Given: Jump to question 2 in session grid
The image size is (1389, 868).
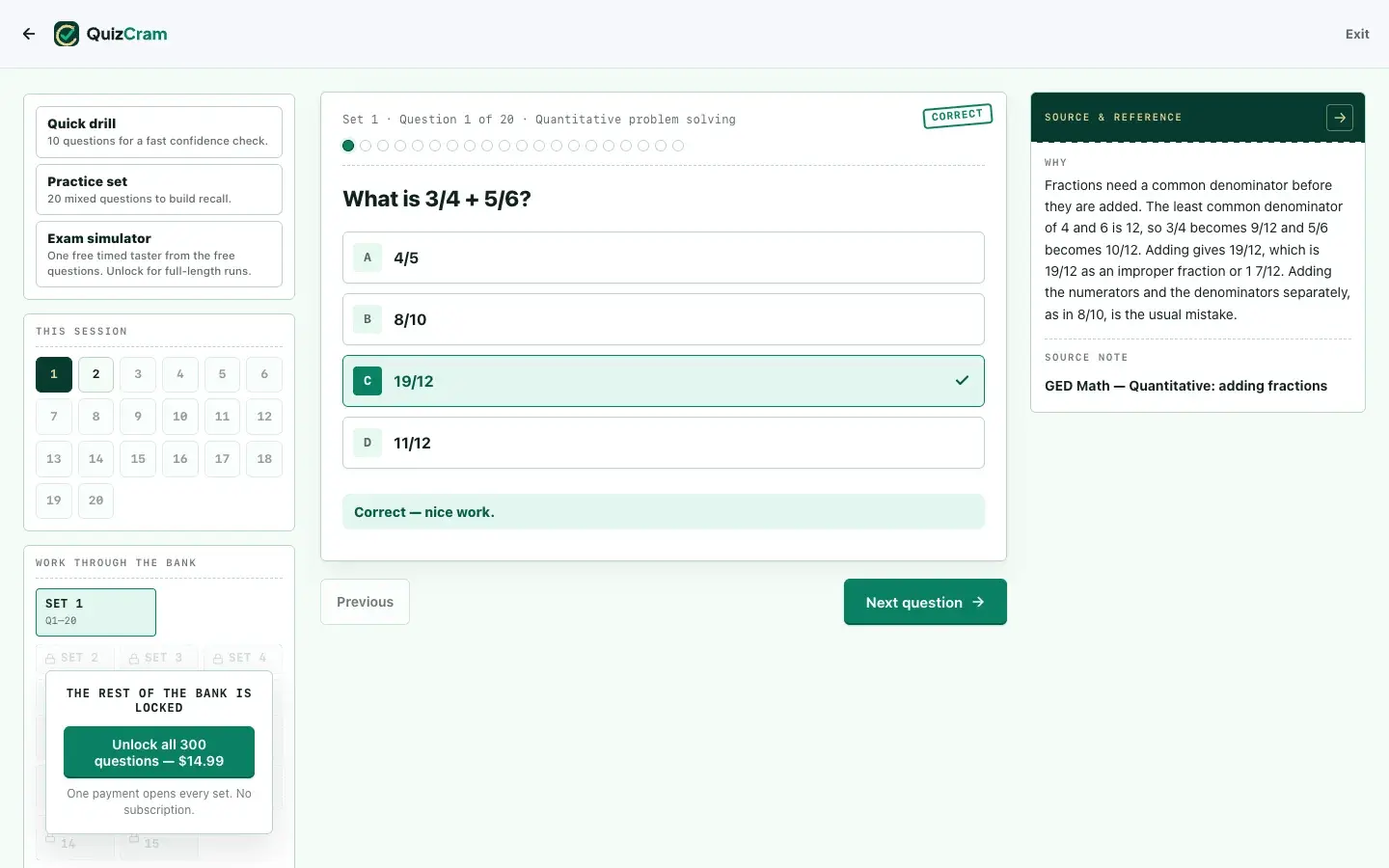Looking at the screenshot, I should (x=95, y=374).
